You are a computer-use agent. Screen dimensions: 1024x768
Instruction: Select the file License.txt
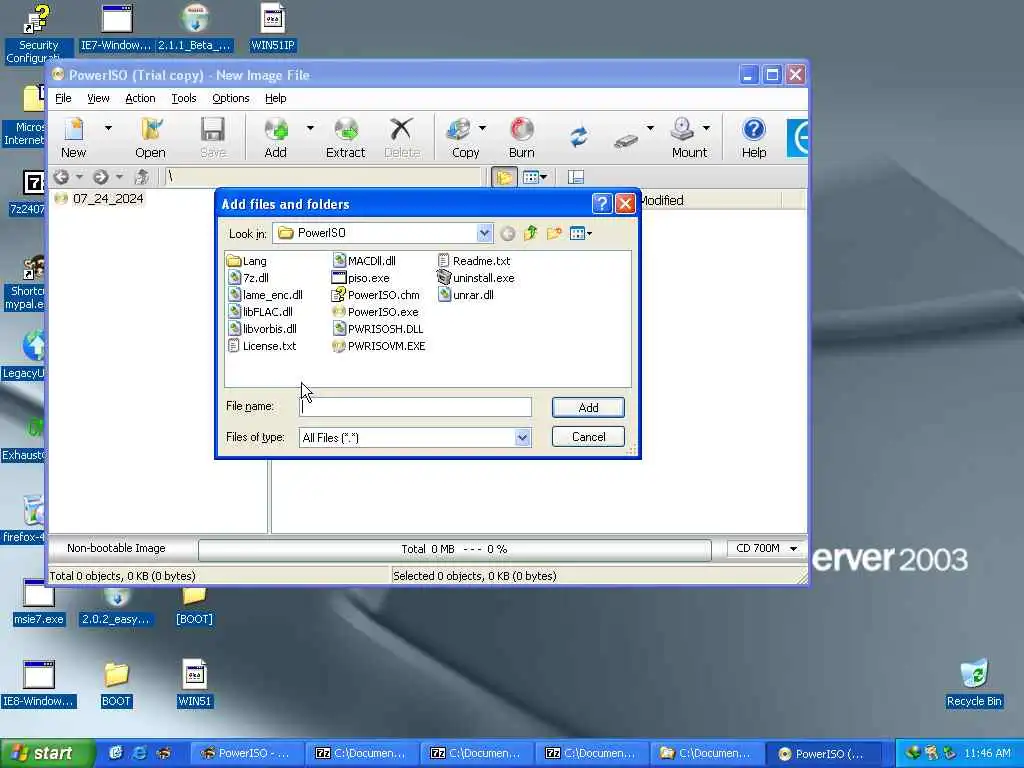(x=262, y=345)
